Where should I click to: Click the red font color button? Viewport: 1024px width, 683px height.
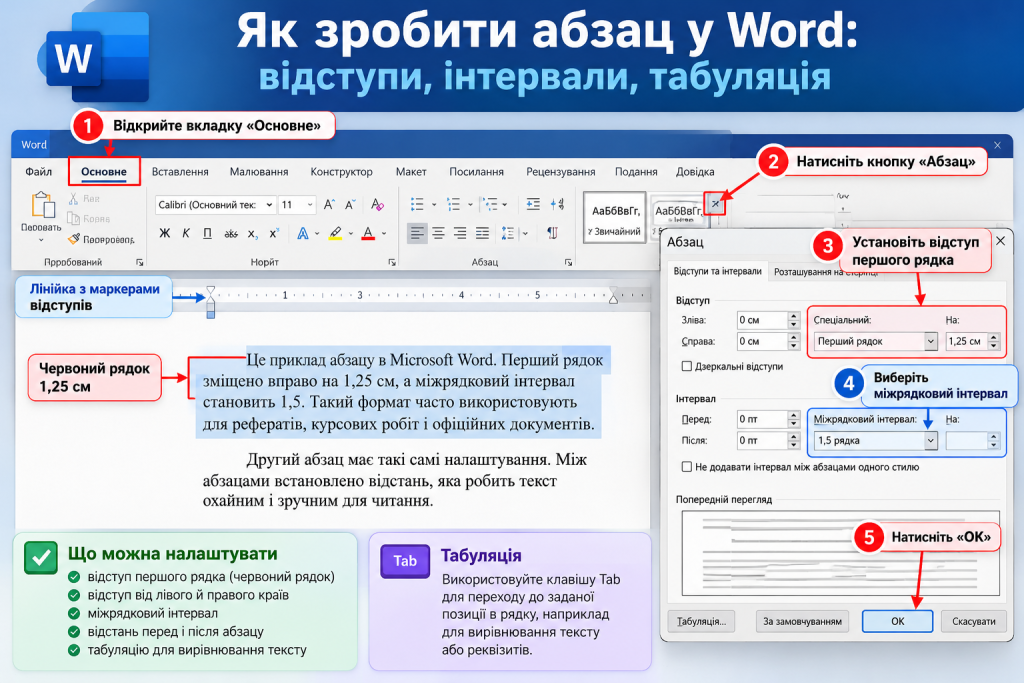pos(368,233)
